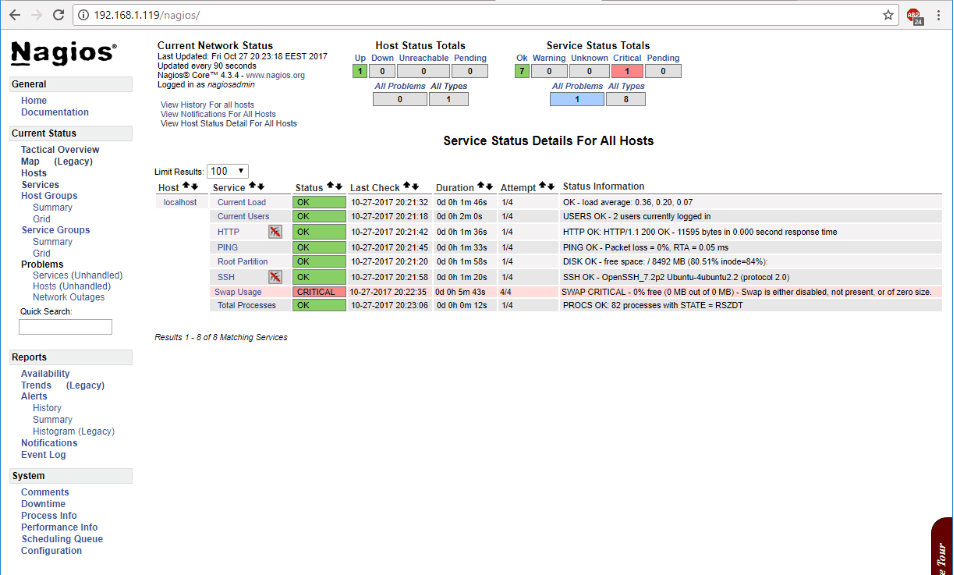The height and width of the screenshot is (575, 954).
Task: Sort Duration column ascending with up arrow
Action: point(481,186)
